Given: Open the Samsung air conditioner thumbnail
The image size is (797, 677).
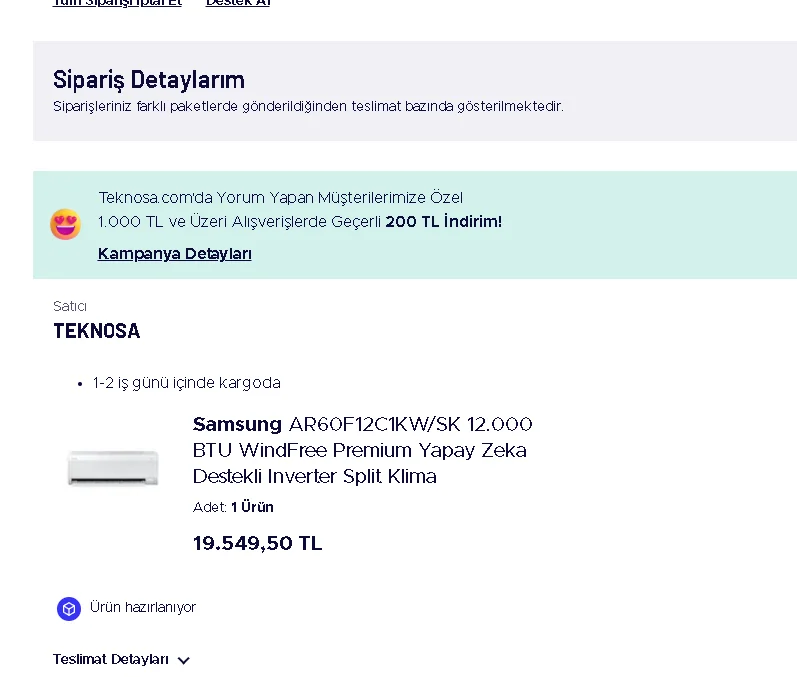Looking at the screenshot, I should pyautogui.click(x=113, y=468).
